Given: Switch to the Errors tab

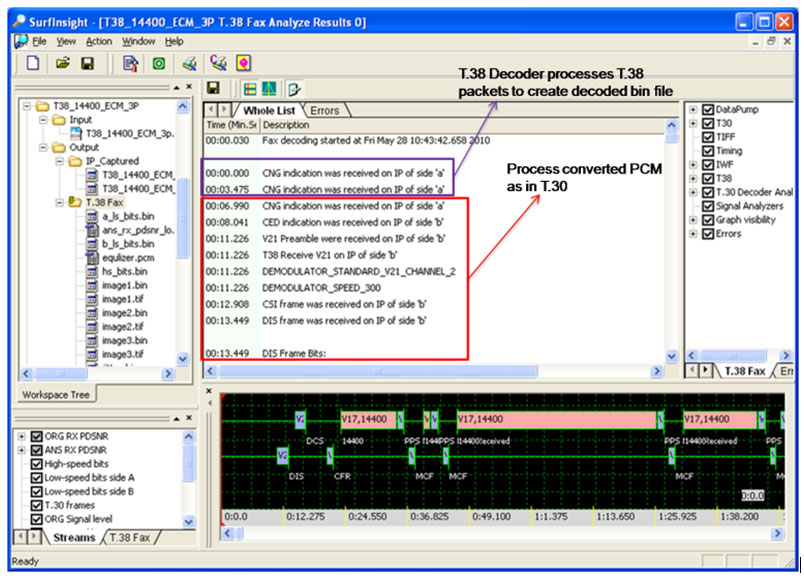Looking at the screenshot, I should click(x=324, y=110).
